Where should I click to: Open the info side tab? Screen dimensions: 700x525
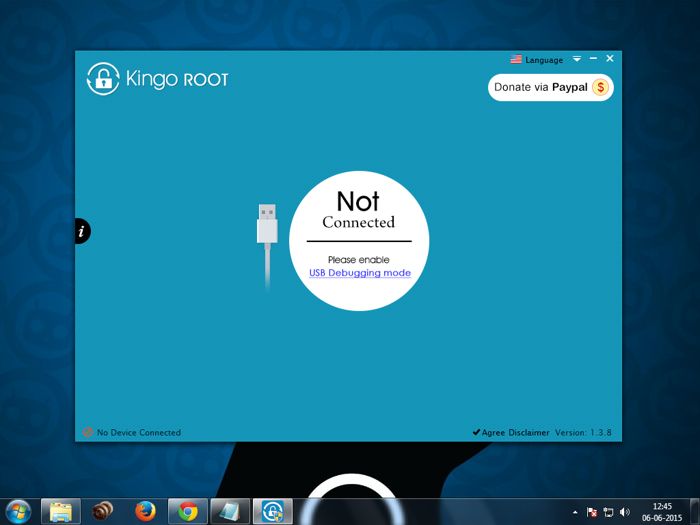click(x=82, y=231)
